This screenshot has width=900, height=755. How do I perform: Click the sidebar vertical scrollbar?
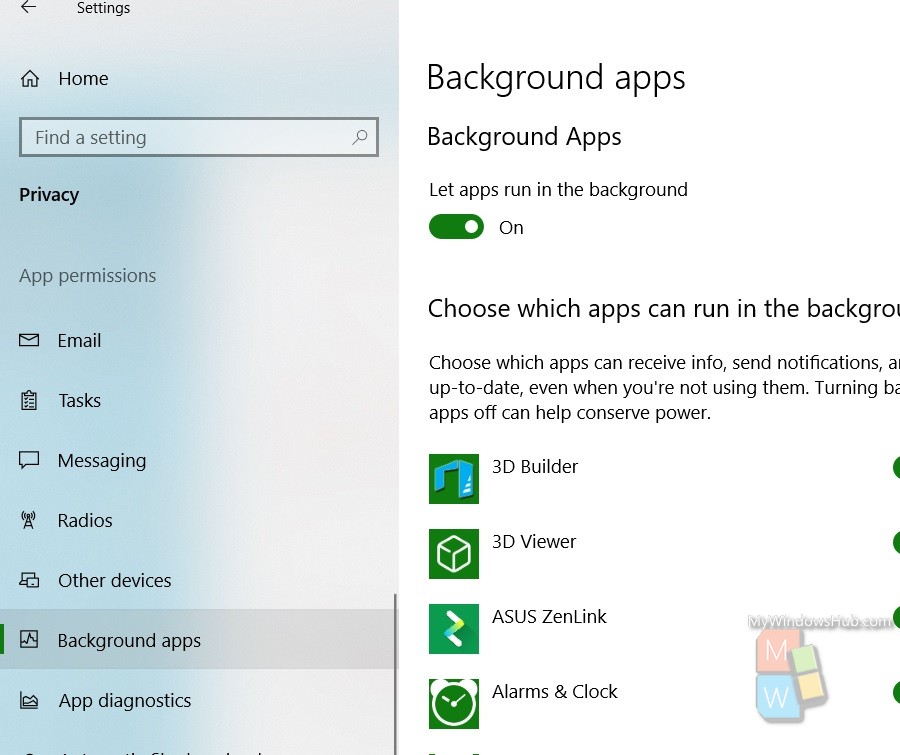coord(395,672)
